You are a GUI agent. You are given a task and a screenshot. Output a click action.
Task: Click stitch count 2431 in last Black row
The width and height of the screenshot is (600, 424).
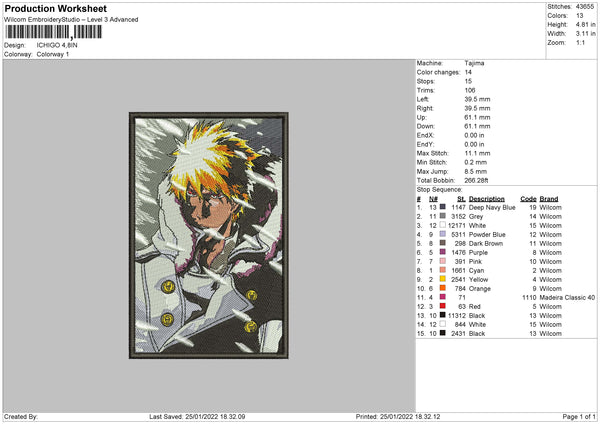tap(458, 334)
